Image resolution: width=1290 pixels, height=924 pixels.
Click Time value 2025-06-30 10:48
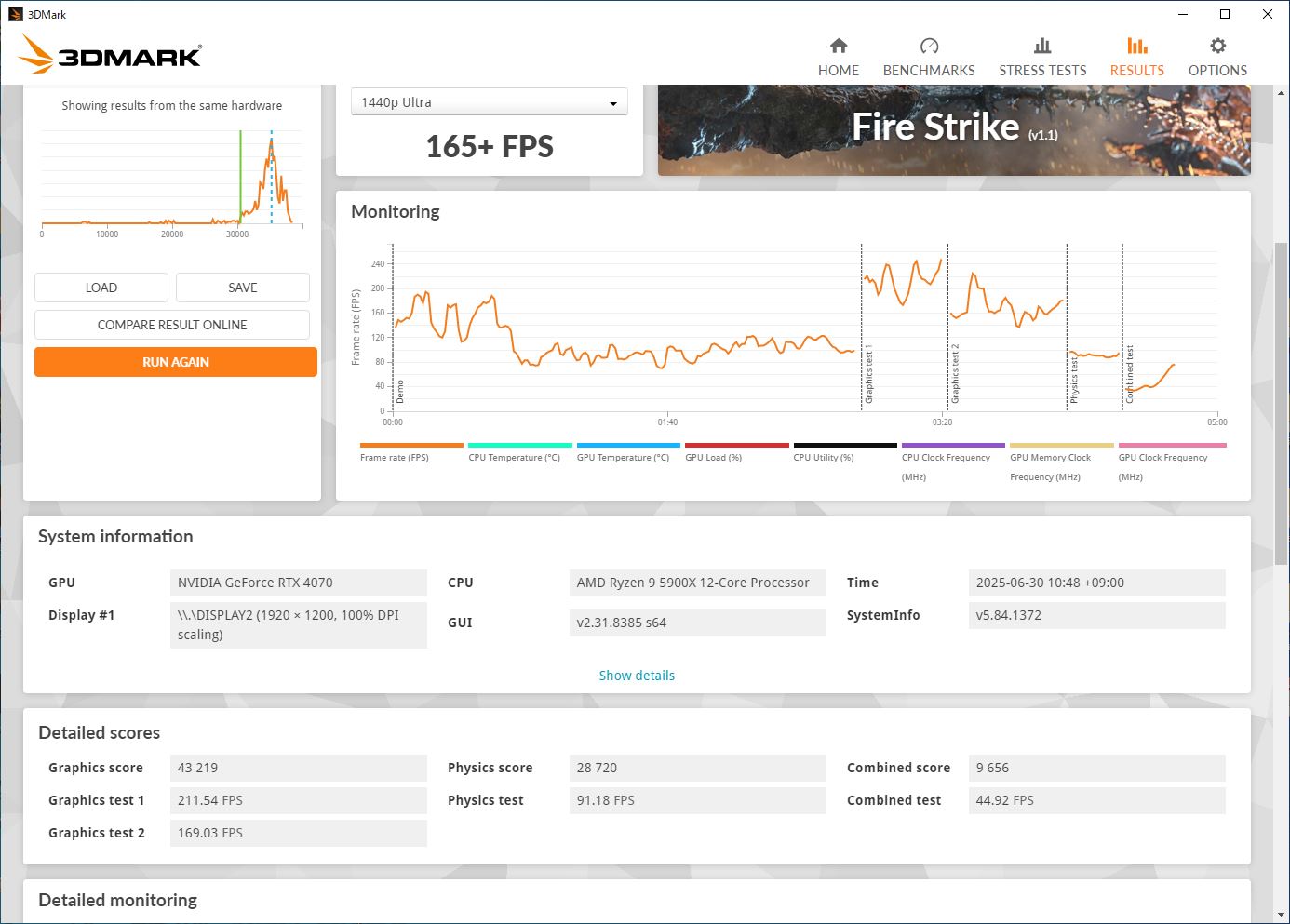[1096, 583]
